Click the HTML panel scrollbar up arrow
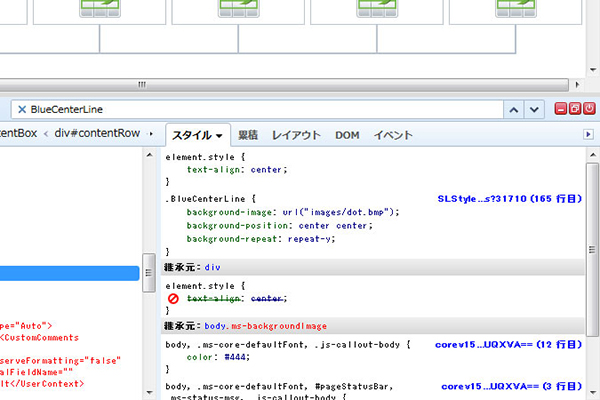 tap(149, 155)
